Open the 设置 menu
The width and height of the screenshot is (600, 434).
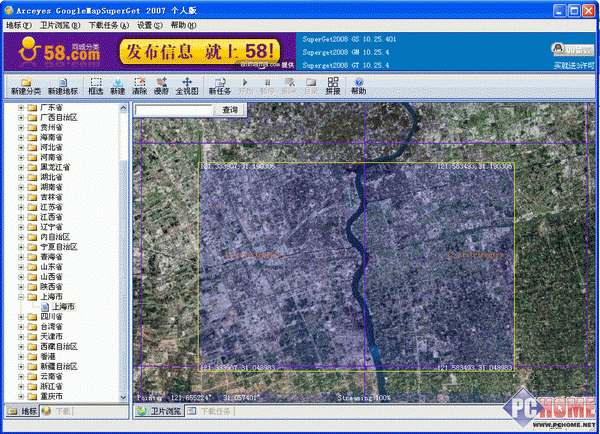pyautogui.click(x=149, y=24)
